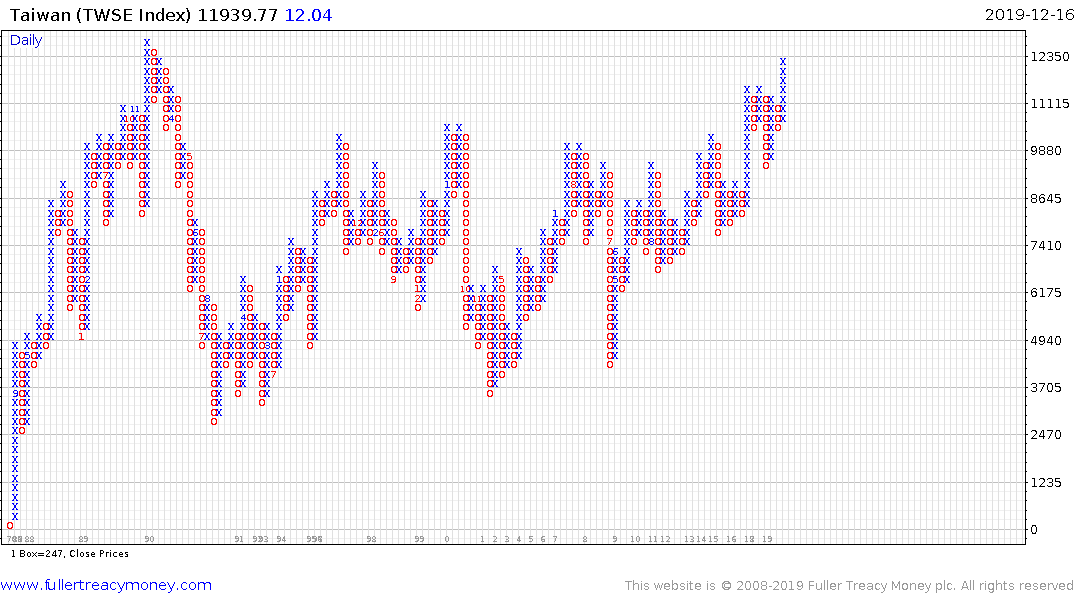Click year label 94 on time axis
Viewport: 1075px width, 600px height.
(281, 539)
